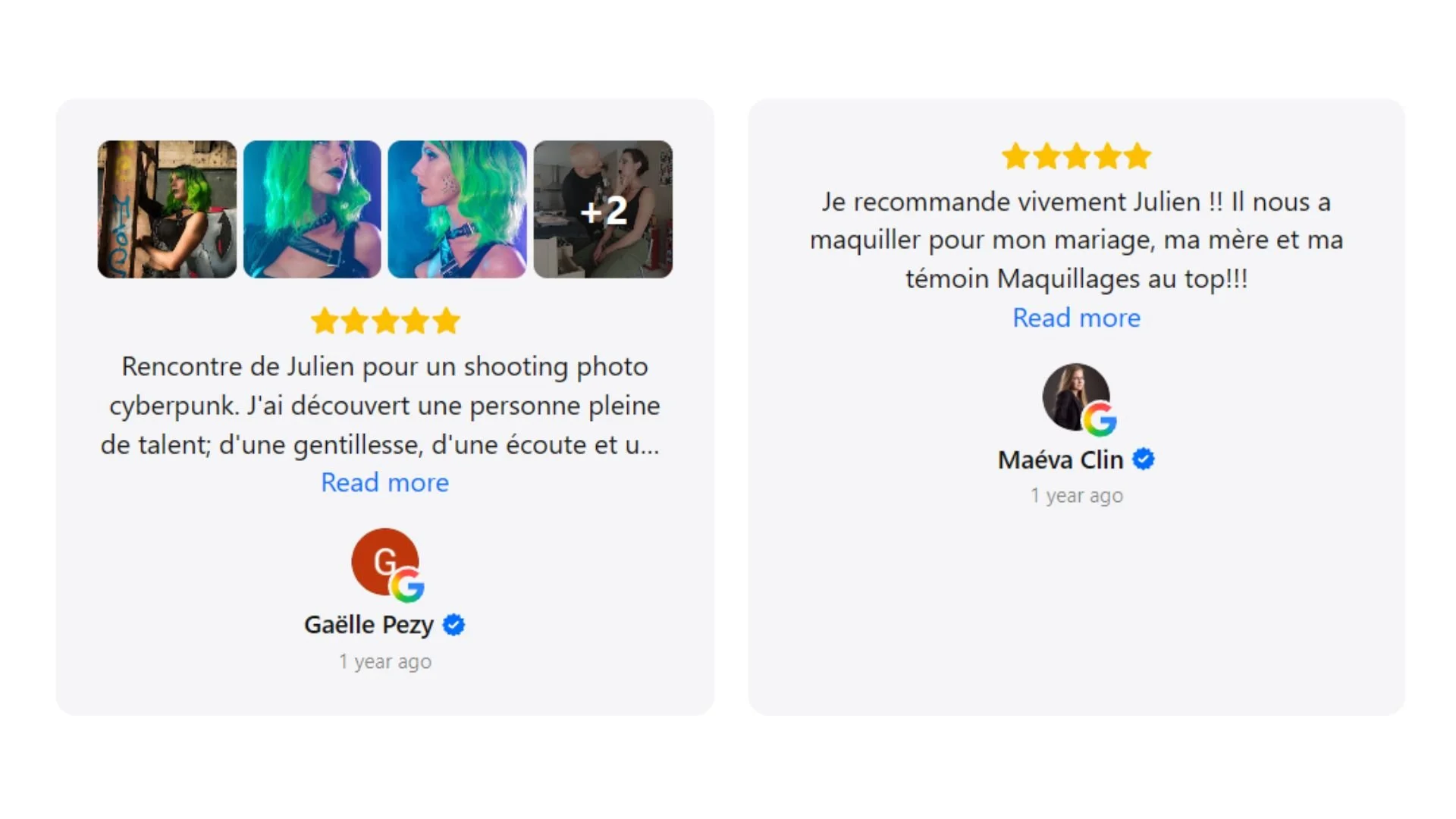Click the verified badge beside Gaëlle Pezy
Viewport: 1456px width, 819px height.
coord(453,625)
